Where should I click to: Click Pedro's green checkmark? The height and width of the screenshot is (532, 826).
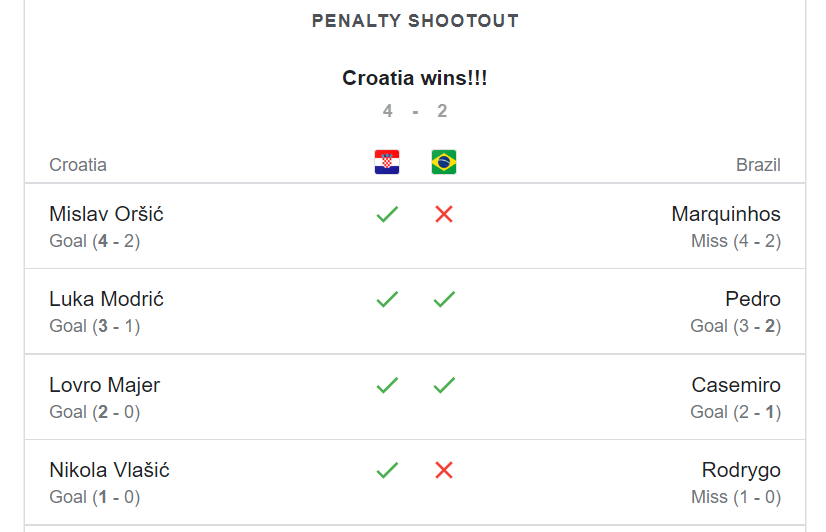click(x=444, y=299)
